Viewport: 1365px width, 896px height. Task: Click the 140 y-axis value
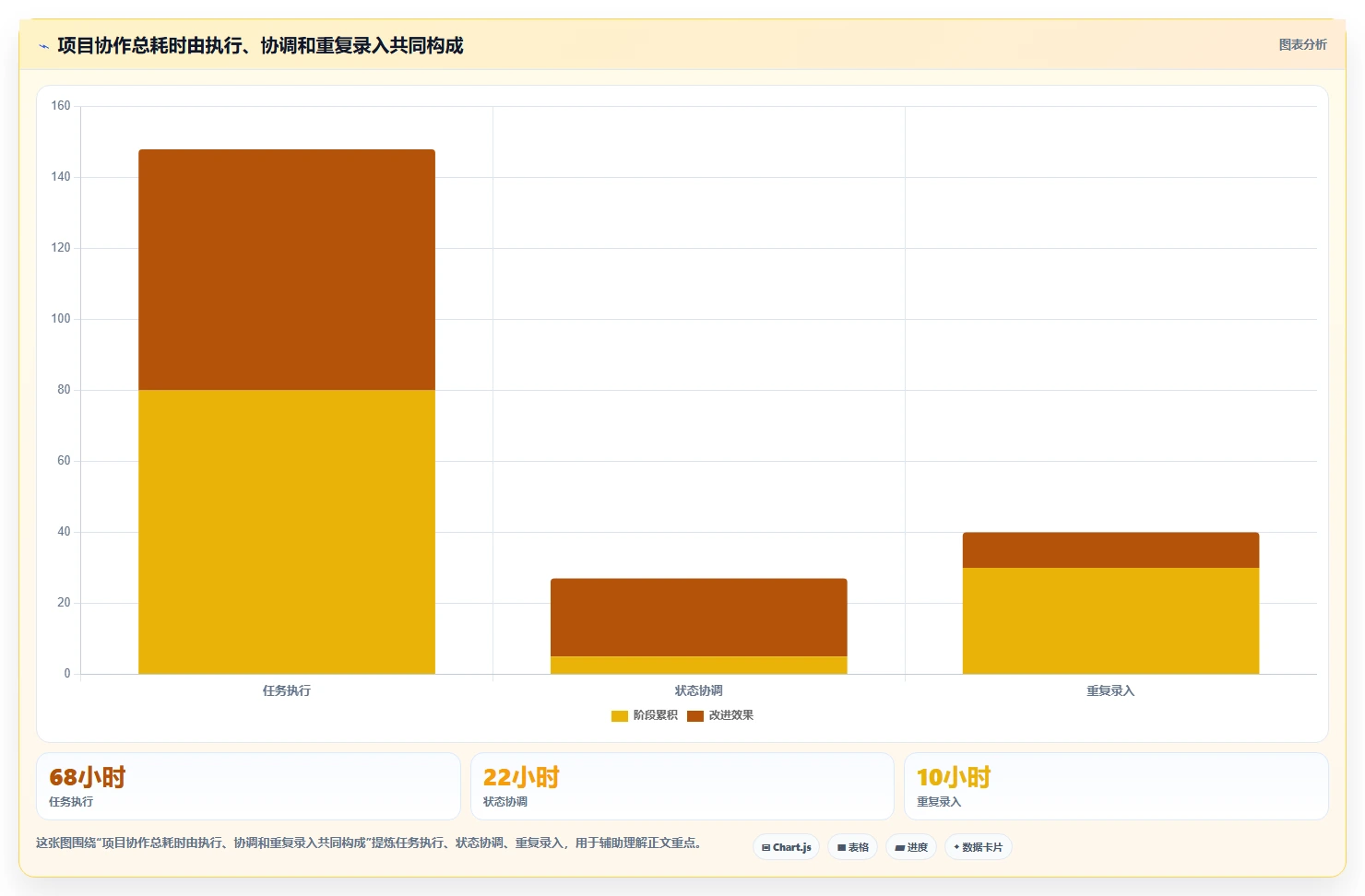click(x=61, y=177)
